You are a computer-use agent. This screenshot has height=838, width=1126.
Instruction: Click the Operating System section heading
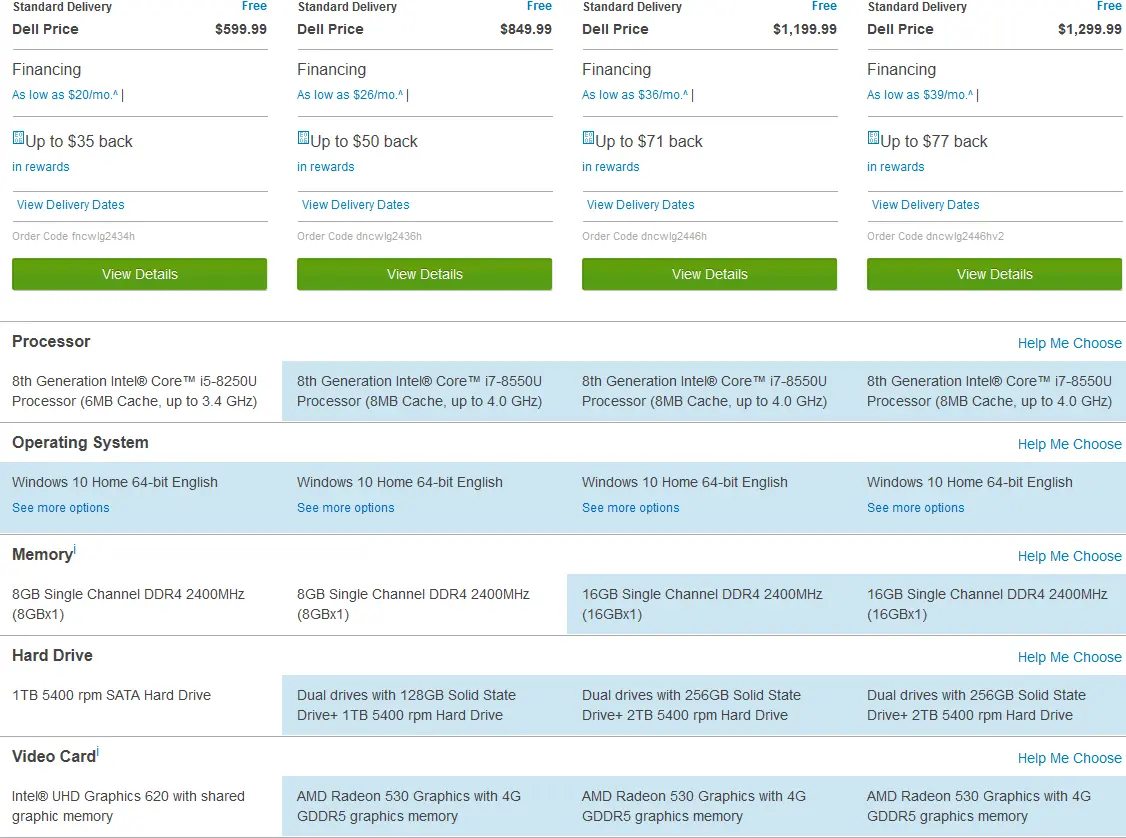tap(80, 443)
